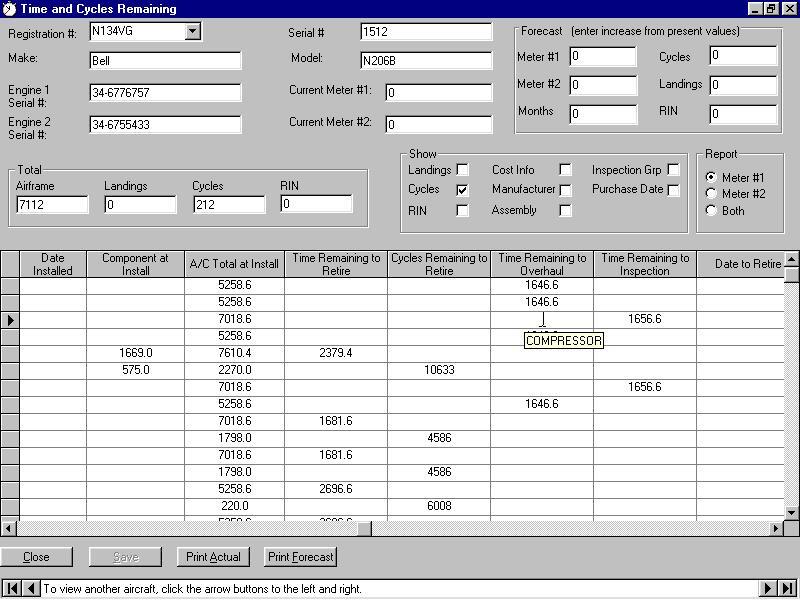Viewport: 800px width, 600px height.
Task: Enable the Cost Info checkbox
Action: [x=565, y=170]
